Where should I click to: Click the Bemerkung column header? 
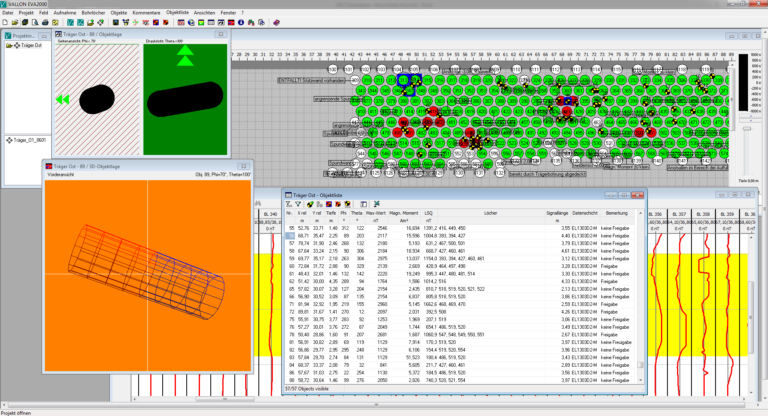click(x=616, y=213)
